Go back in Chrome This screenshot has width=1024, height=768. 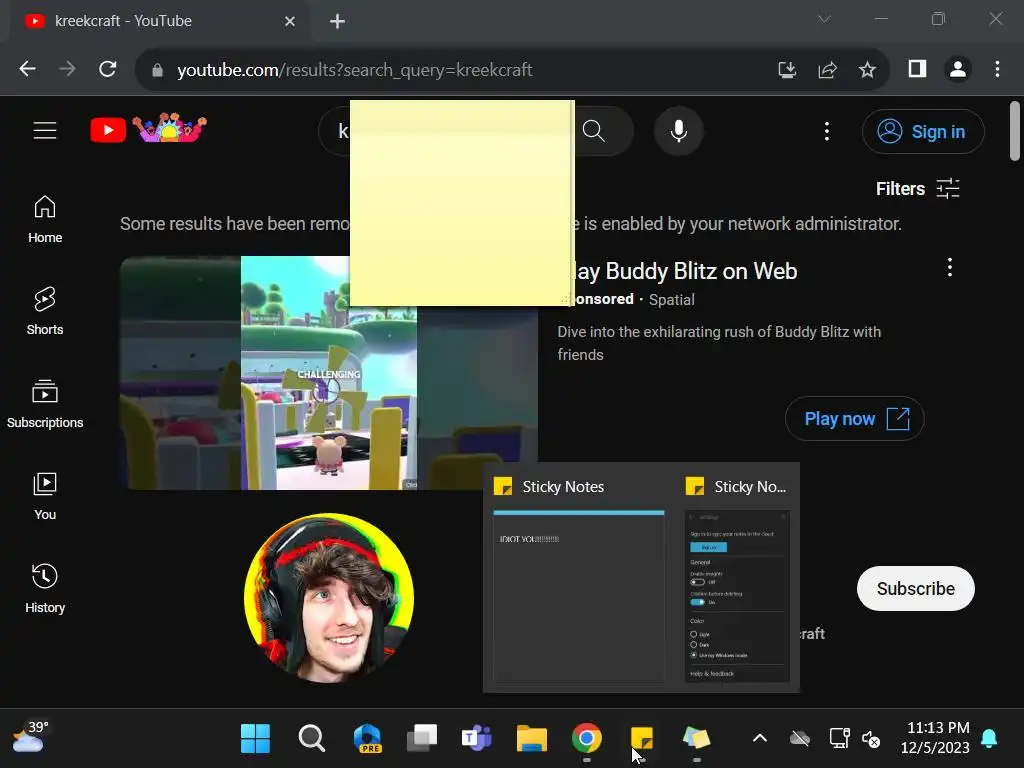pos(27,69)
